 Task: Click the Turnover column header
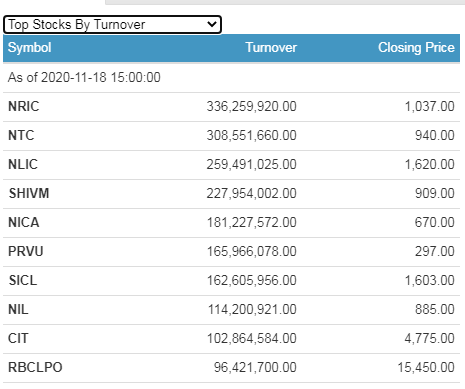coord(271,48)
